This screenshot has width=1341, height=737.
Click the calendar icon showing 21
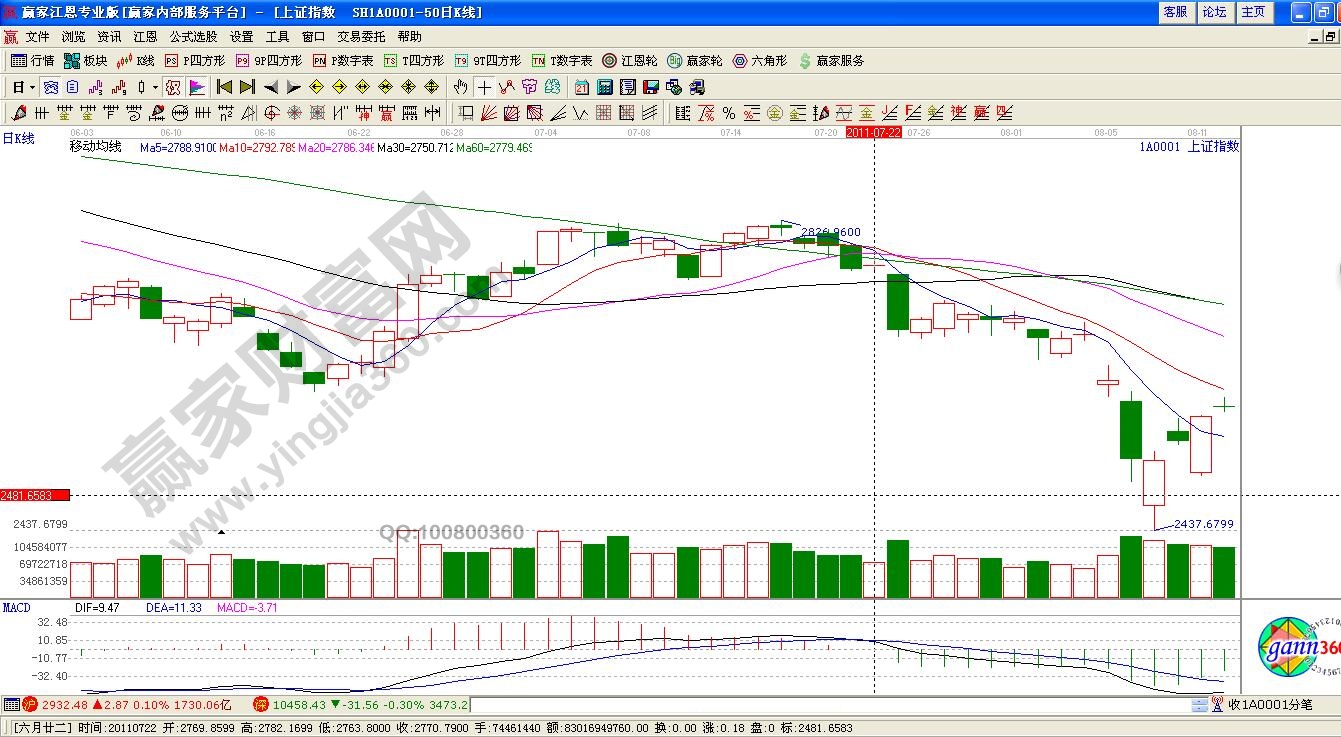pos(581,87)
